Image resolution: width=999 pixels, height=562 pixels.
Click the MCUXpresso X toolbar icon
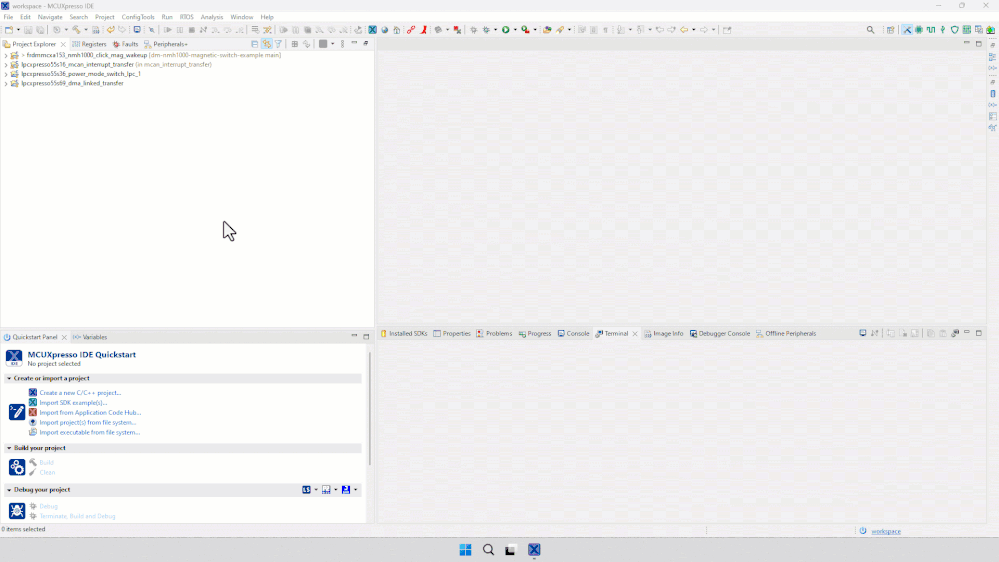tap(373, 30)
